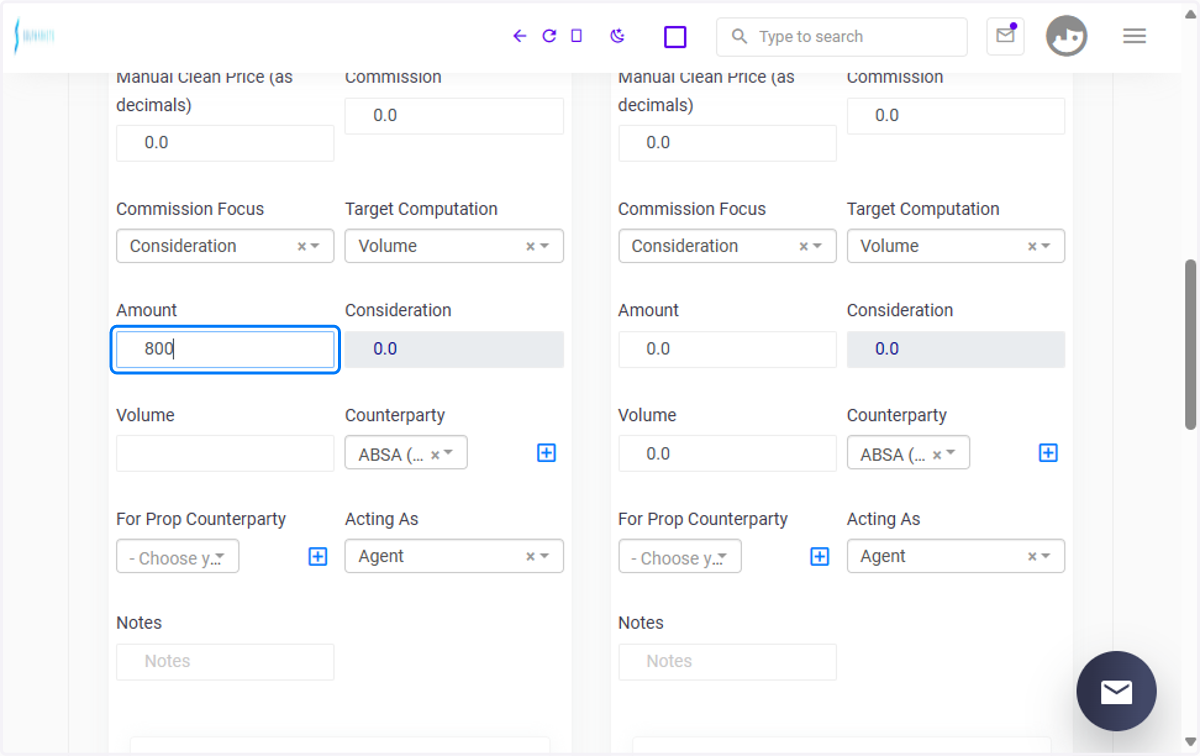Click left Commission input field
Screen dimensions: 1200x756
click(454, 116)
